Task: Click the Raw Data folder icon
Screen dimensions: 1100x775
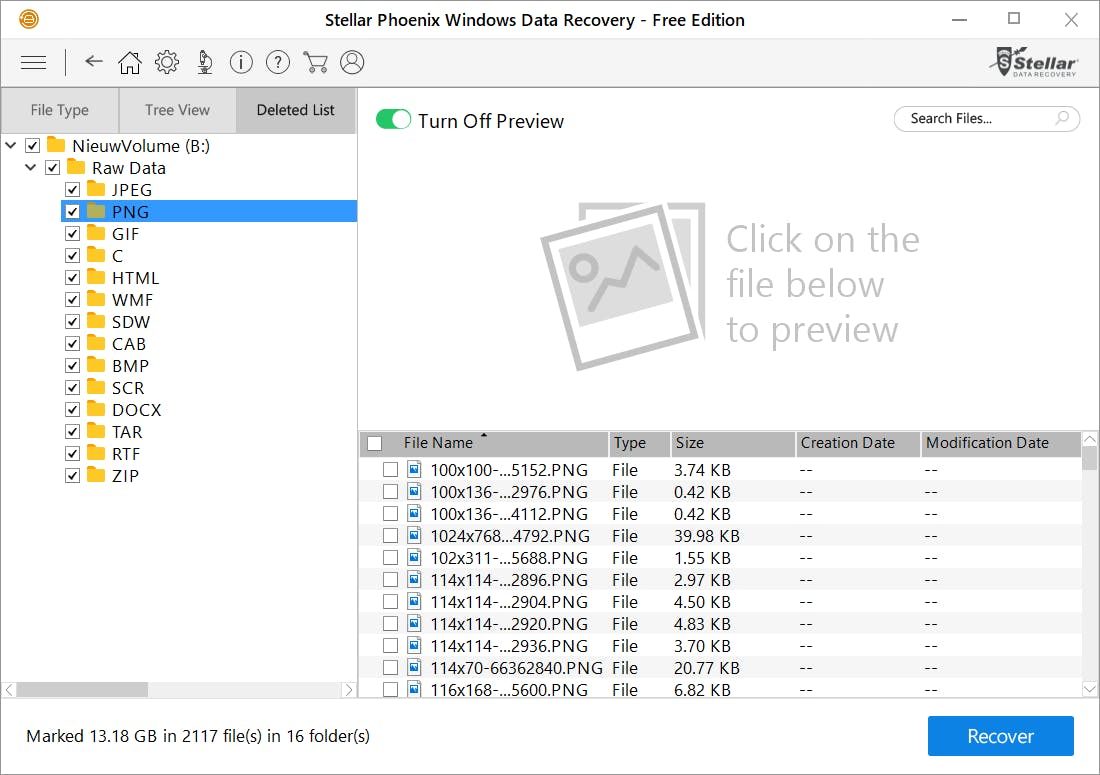Action: pyautogui.click(x=76, y=168)
